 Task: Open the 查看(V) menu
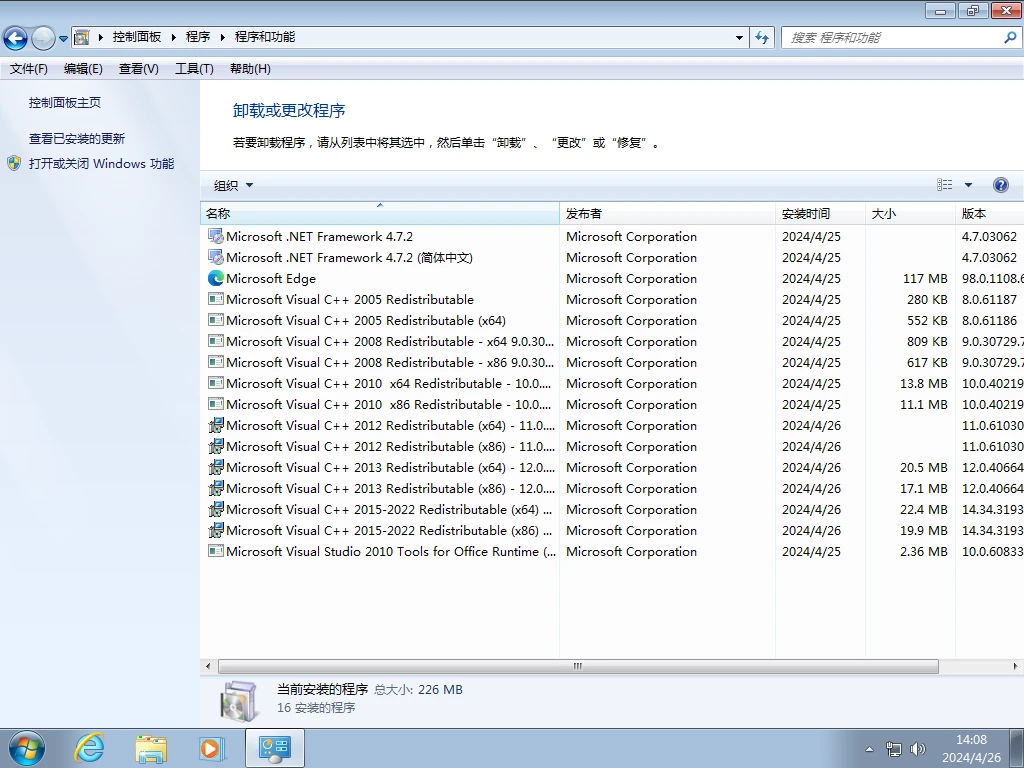[138, 69]
